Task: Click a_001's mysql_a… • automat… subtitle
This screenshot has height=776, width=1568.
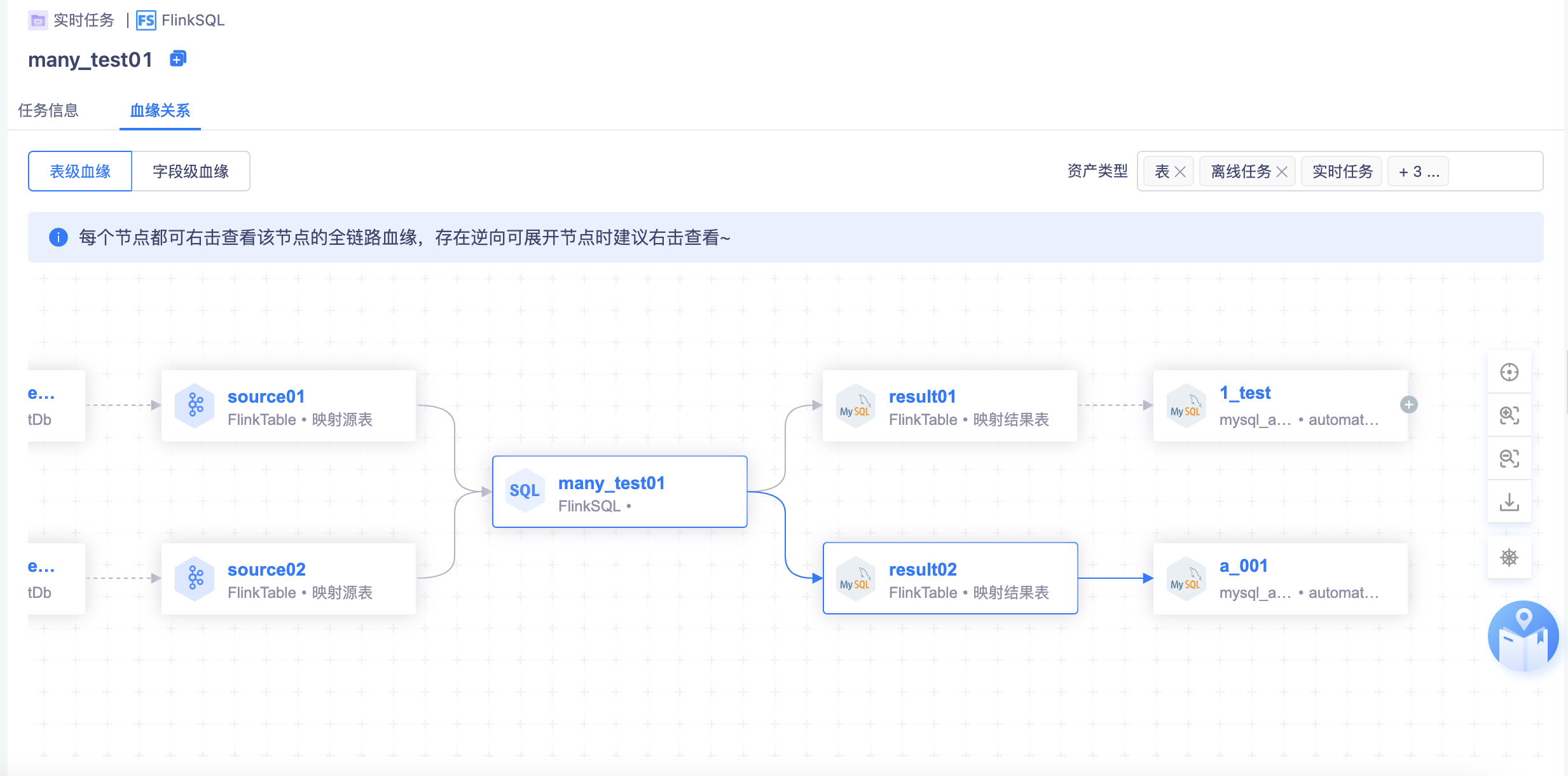Action: [1299, 593]
